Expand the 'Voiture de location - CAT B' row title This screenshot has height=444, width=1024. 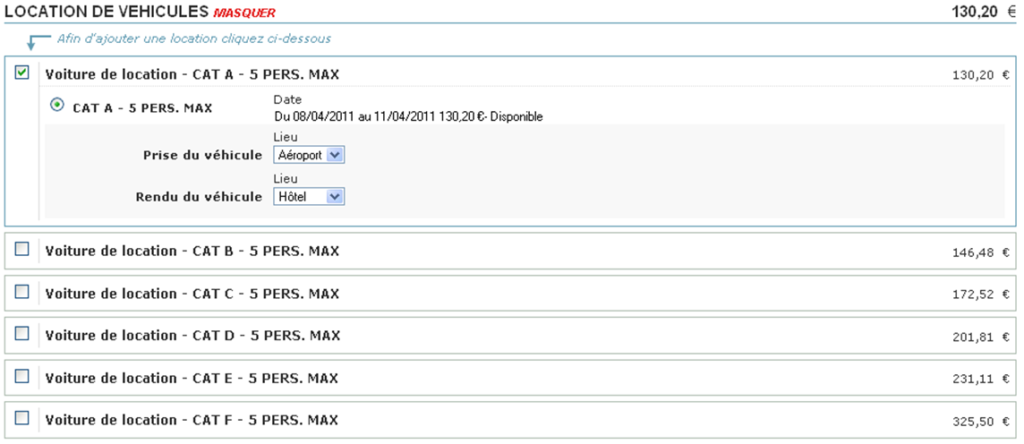tap(192, 250)
